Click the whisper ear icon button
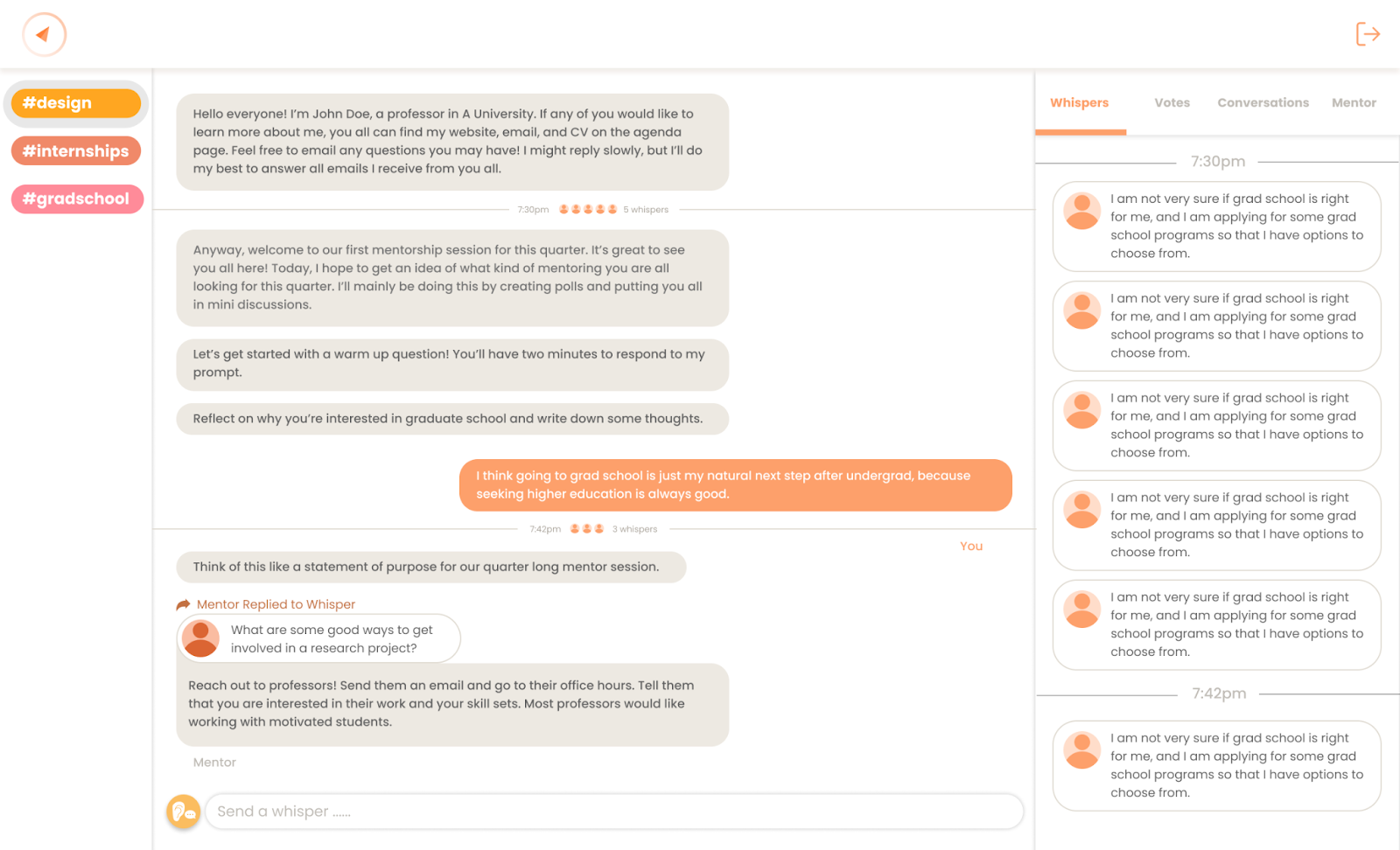The image size is (1400, 850). tap(184, 812)
